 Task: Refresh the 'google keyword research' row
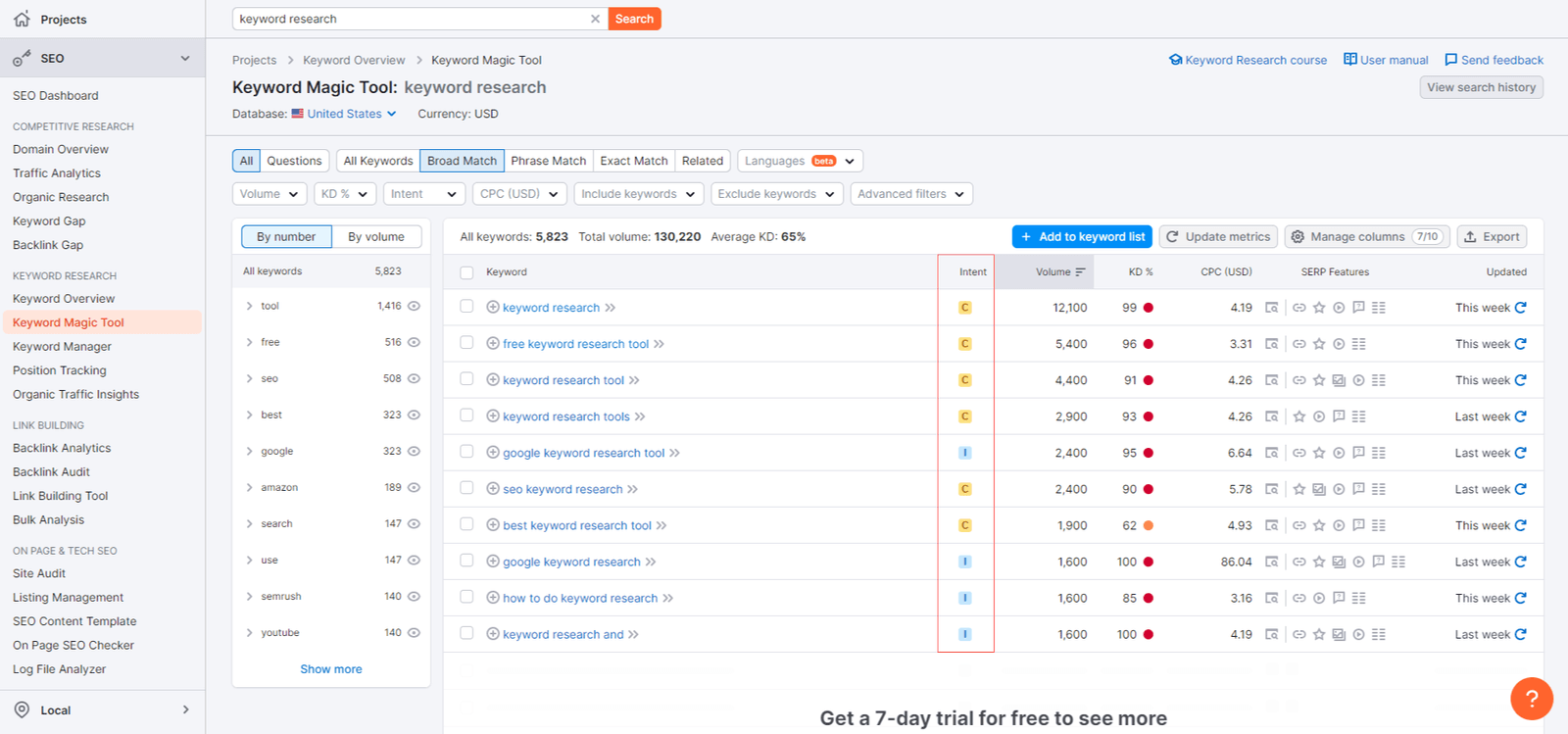1521,562
